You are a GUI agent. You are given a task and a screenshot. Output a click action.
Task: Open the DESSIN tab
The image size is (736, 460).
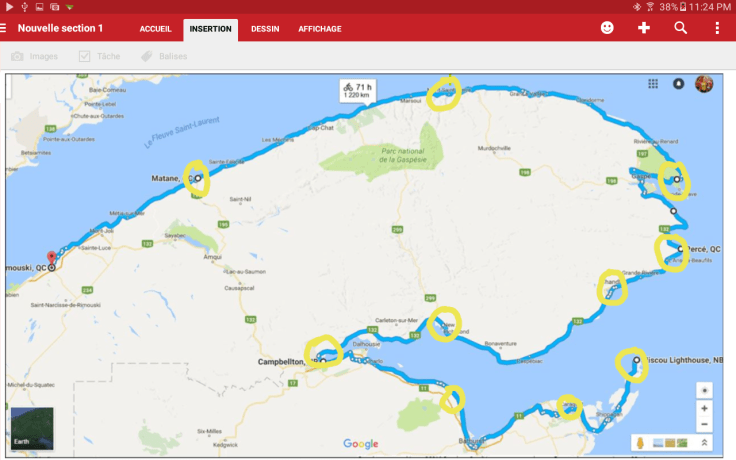pyautogui.click(x=265, y=29)
